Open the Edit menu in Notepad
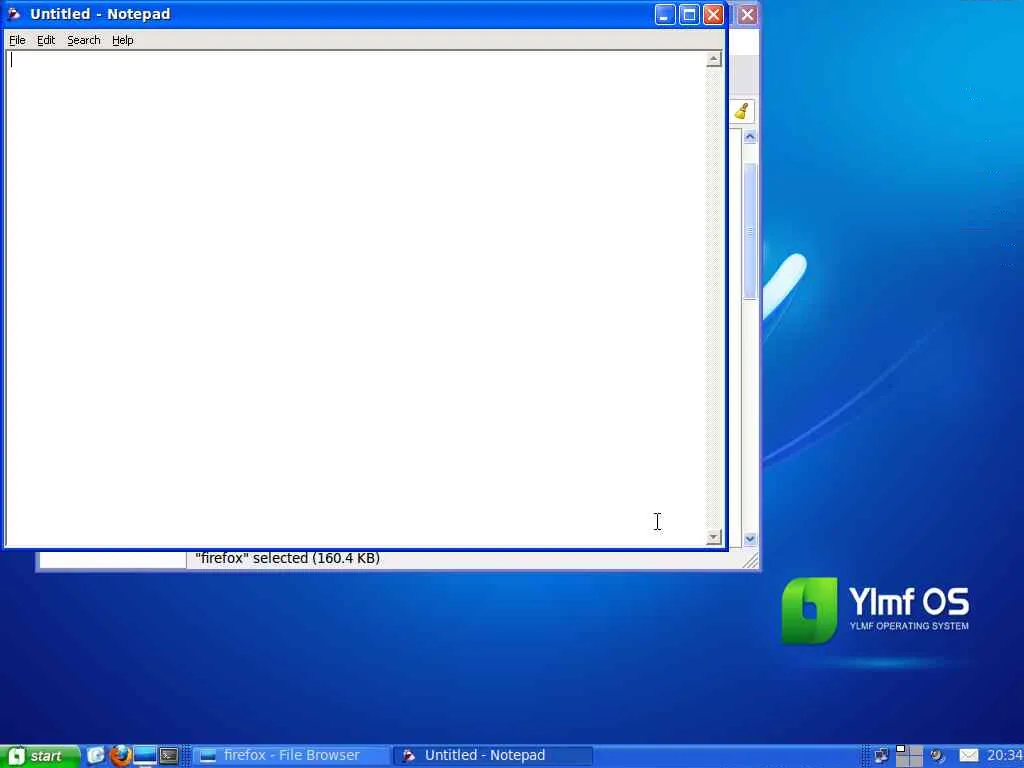1024x768 pixels. pos(46,40)
